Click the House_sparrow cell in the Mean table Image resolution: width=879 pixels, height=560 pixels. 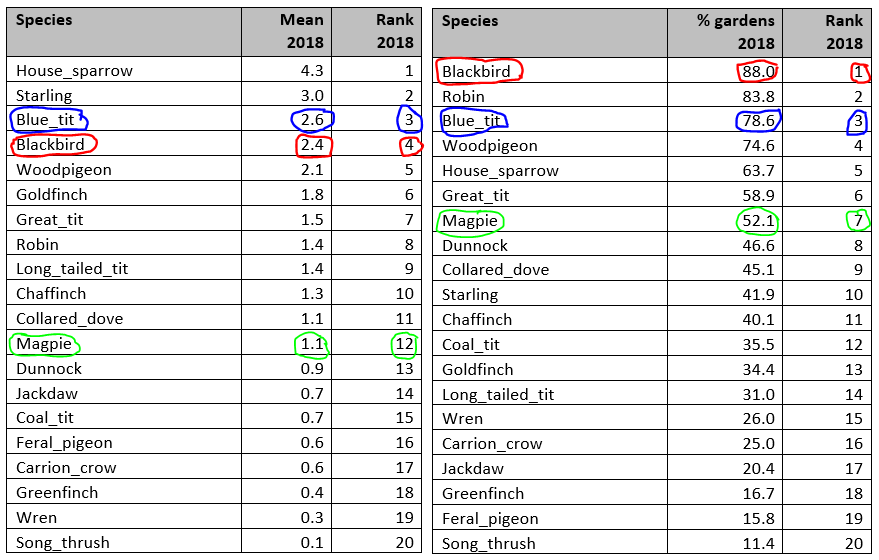click(x=74, y=71)
